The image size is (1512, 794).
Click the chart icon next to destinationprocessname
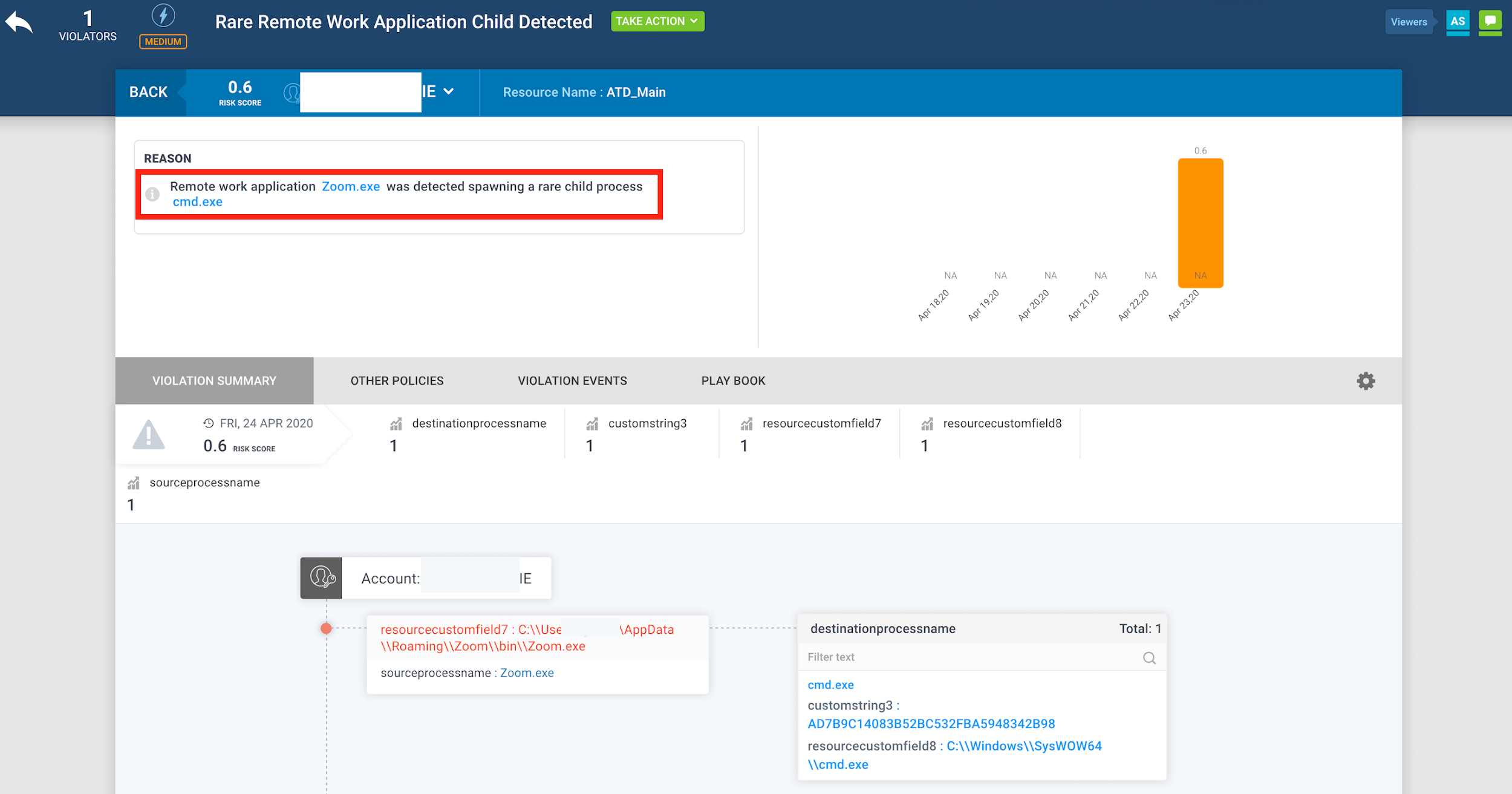coord(396,424)
